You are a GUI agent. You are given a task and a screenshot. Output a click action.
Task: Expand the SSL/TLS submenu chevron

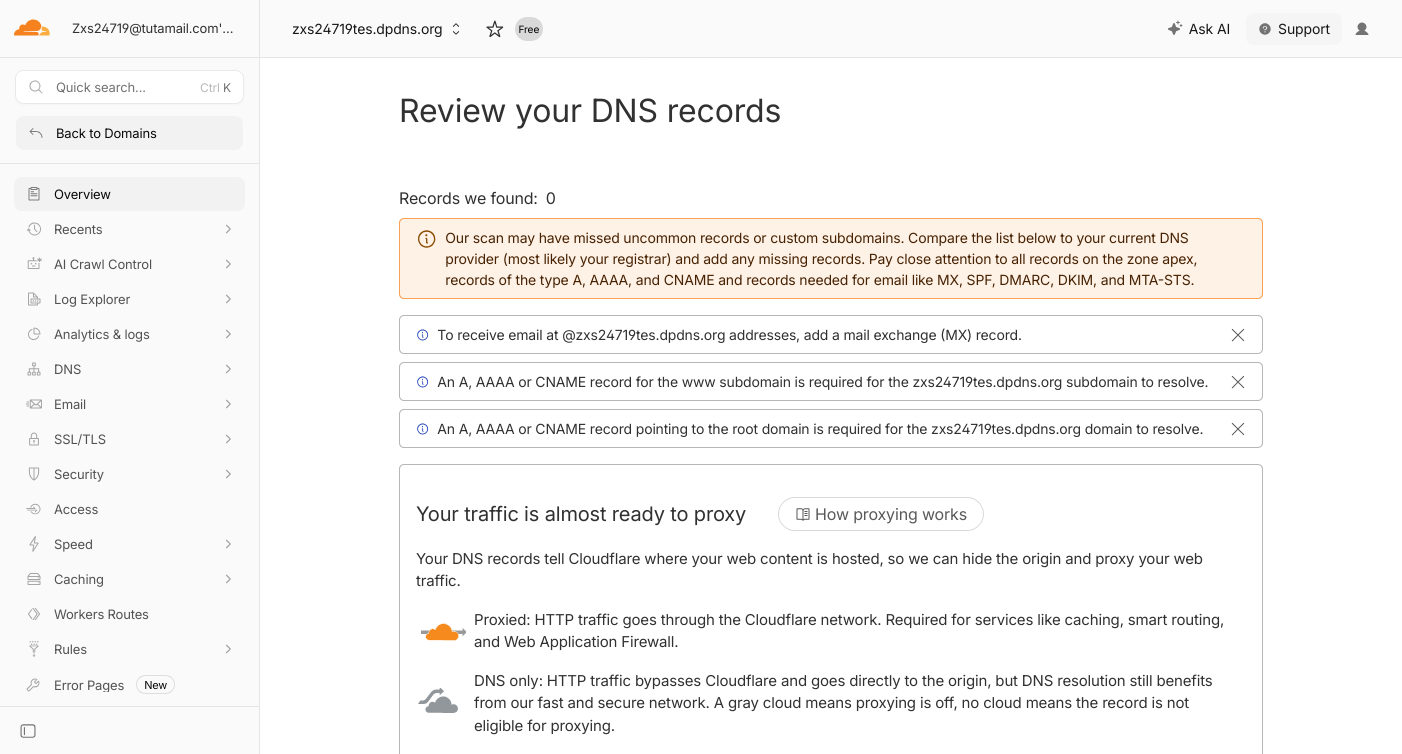pos(229,439)
